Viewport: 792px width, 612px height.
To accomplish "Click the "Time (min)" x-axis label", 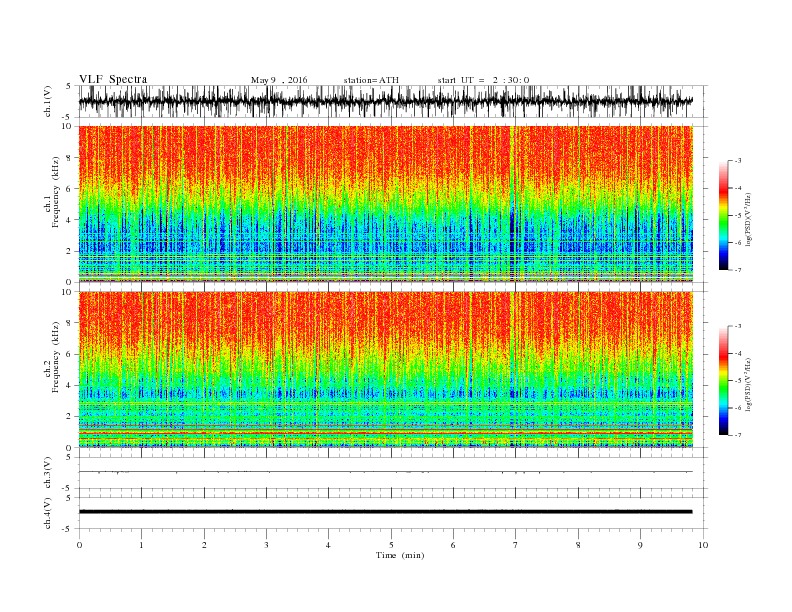I will click(400, 555).
